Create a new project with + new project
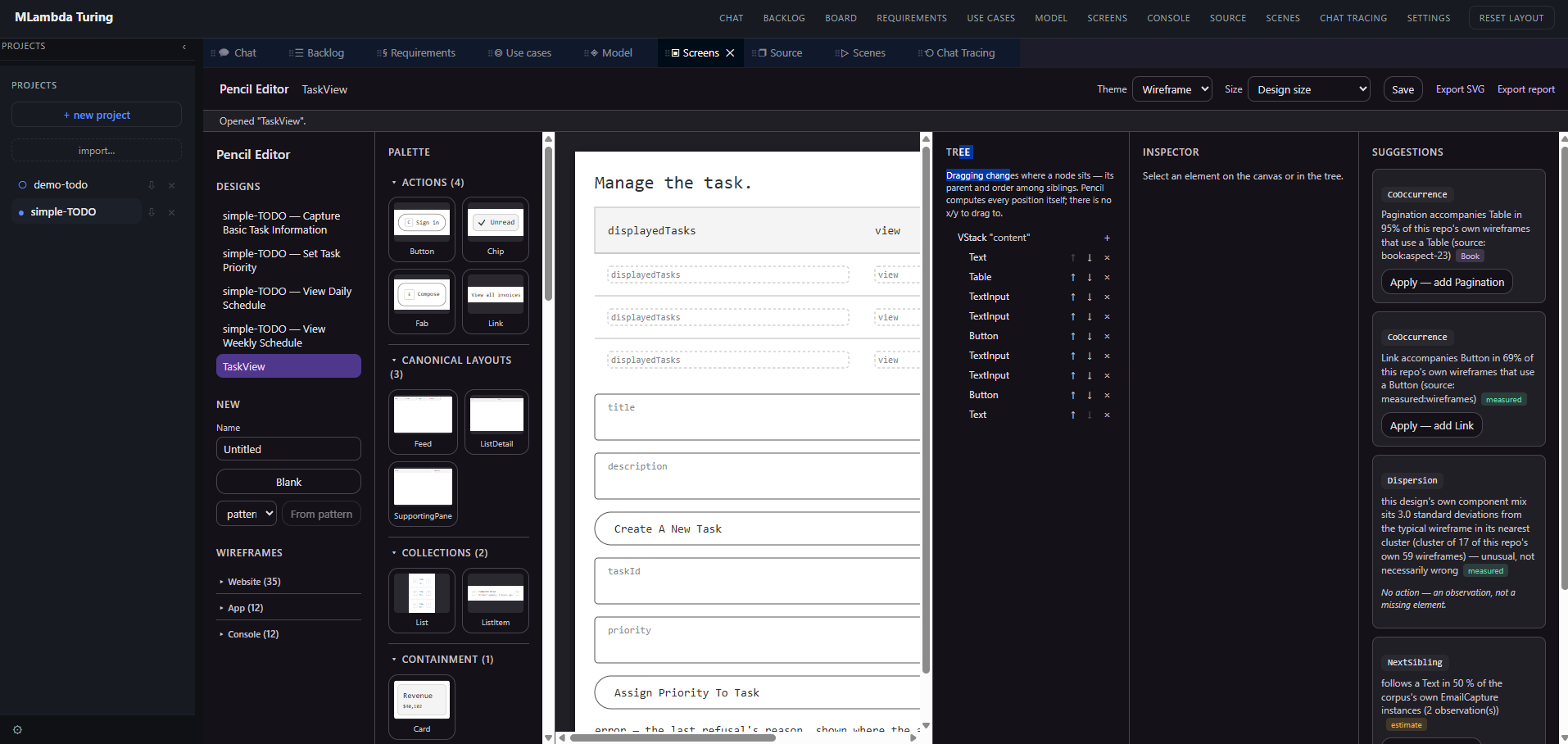The height and width of the screenshot is (744, 1568). [x=97, y=115]
